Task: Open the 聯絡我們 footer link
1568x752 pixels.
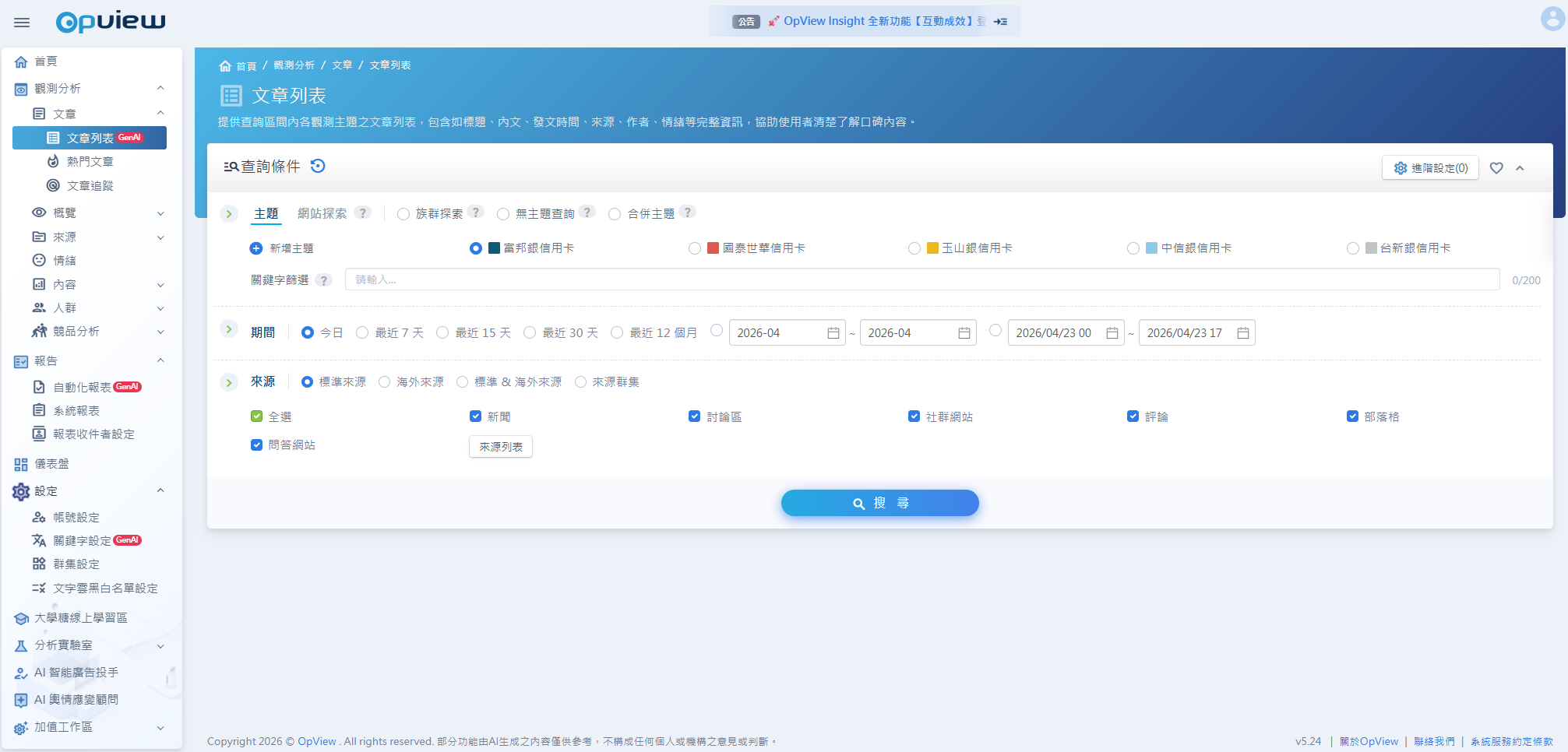Action: pos(1434,741)
